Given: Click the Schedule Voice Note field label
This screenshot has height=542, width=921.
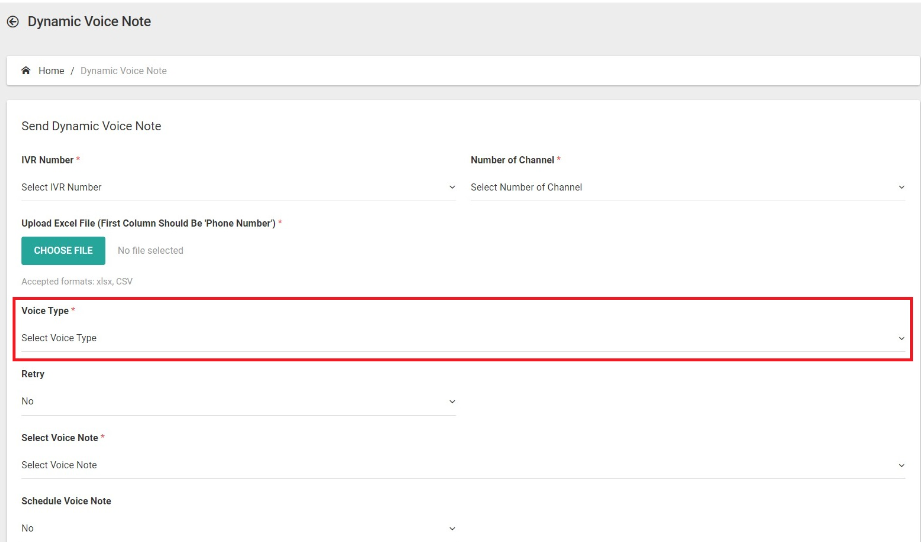Looking at the screenshot, I should pos(66,501).
